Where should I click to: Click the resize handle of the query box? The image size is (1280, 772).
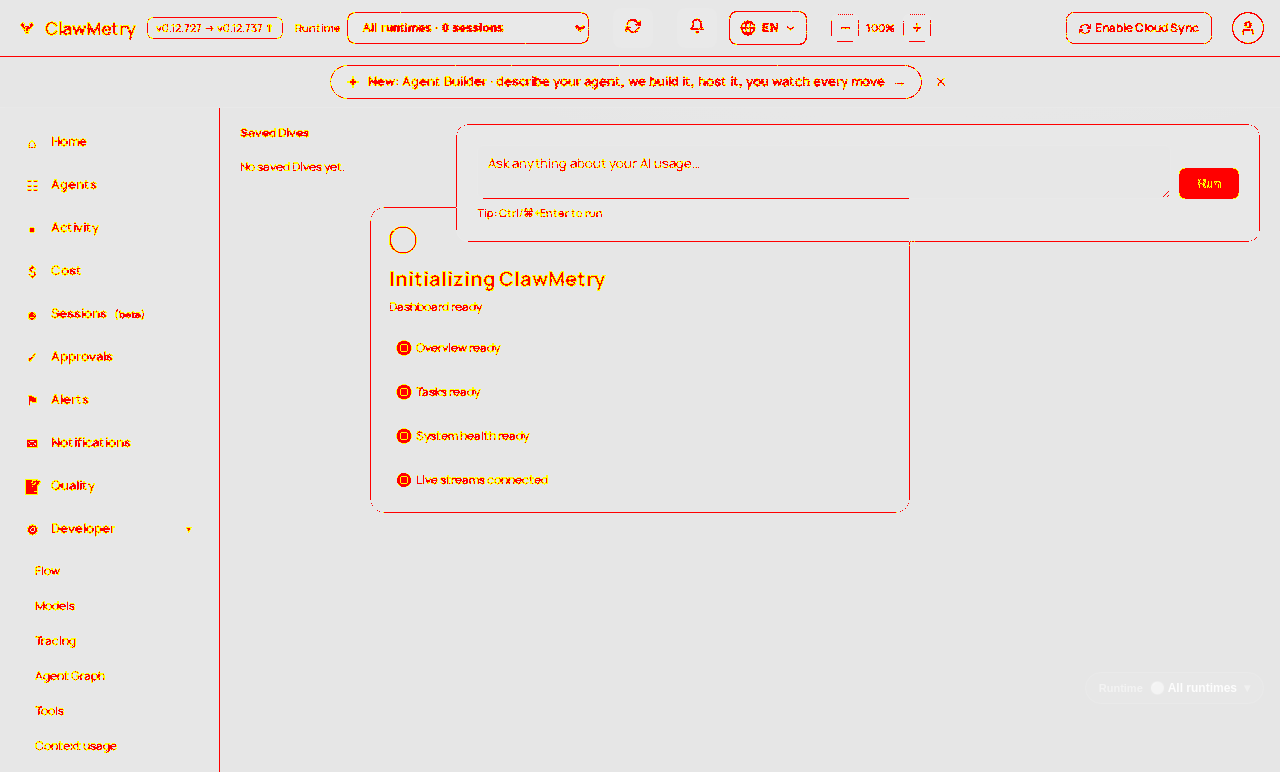1165,193
